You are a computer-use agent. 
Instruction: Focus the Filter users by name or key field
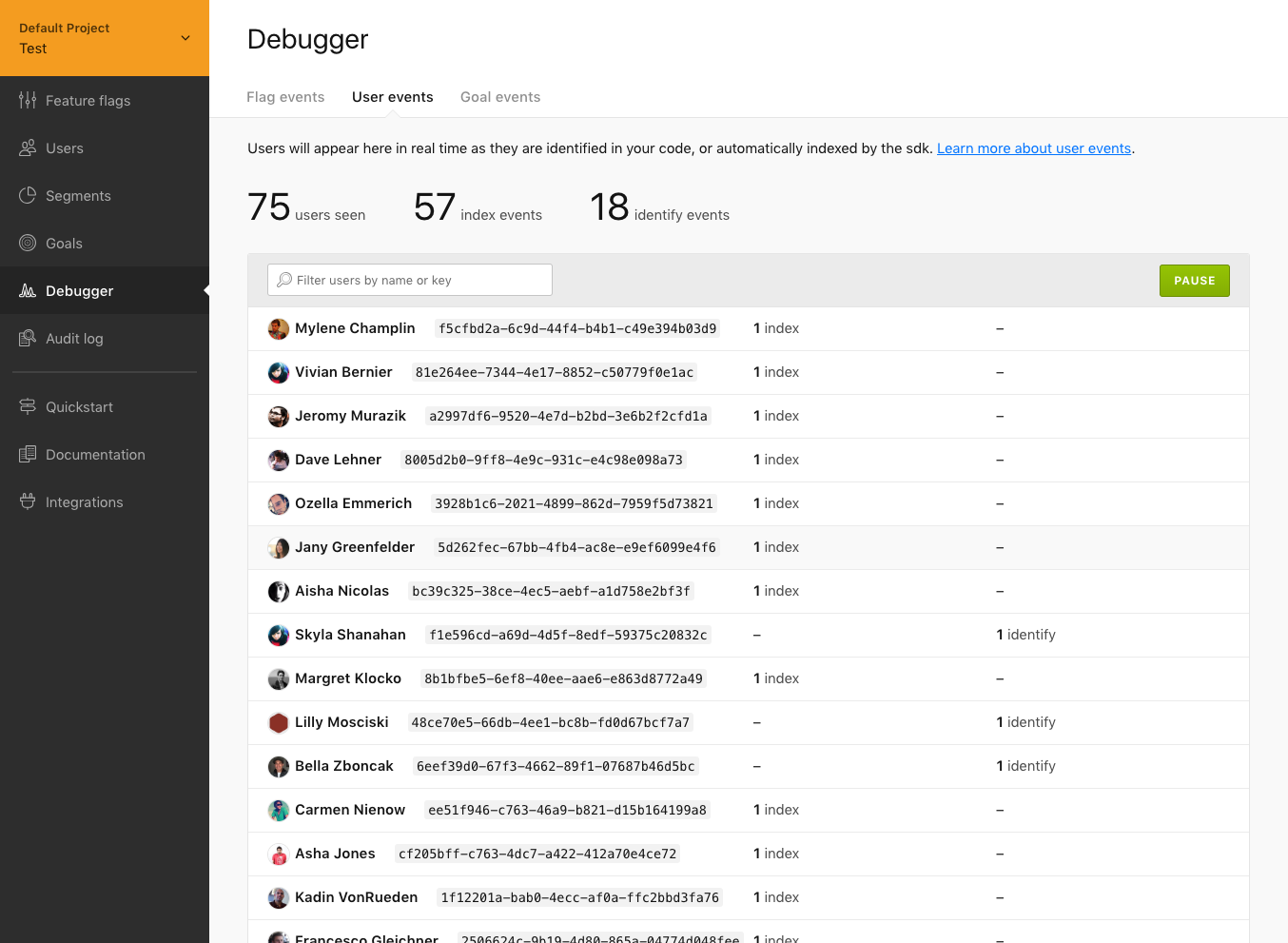(x=410, y=280)
